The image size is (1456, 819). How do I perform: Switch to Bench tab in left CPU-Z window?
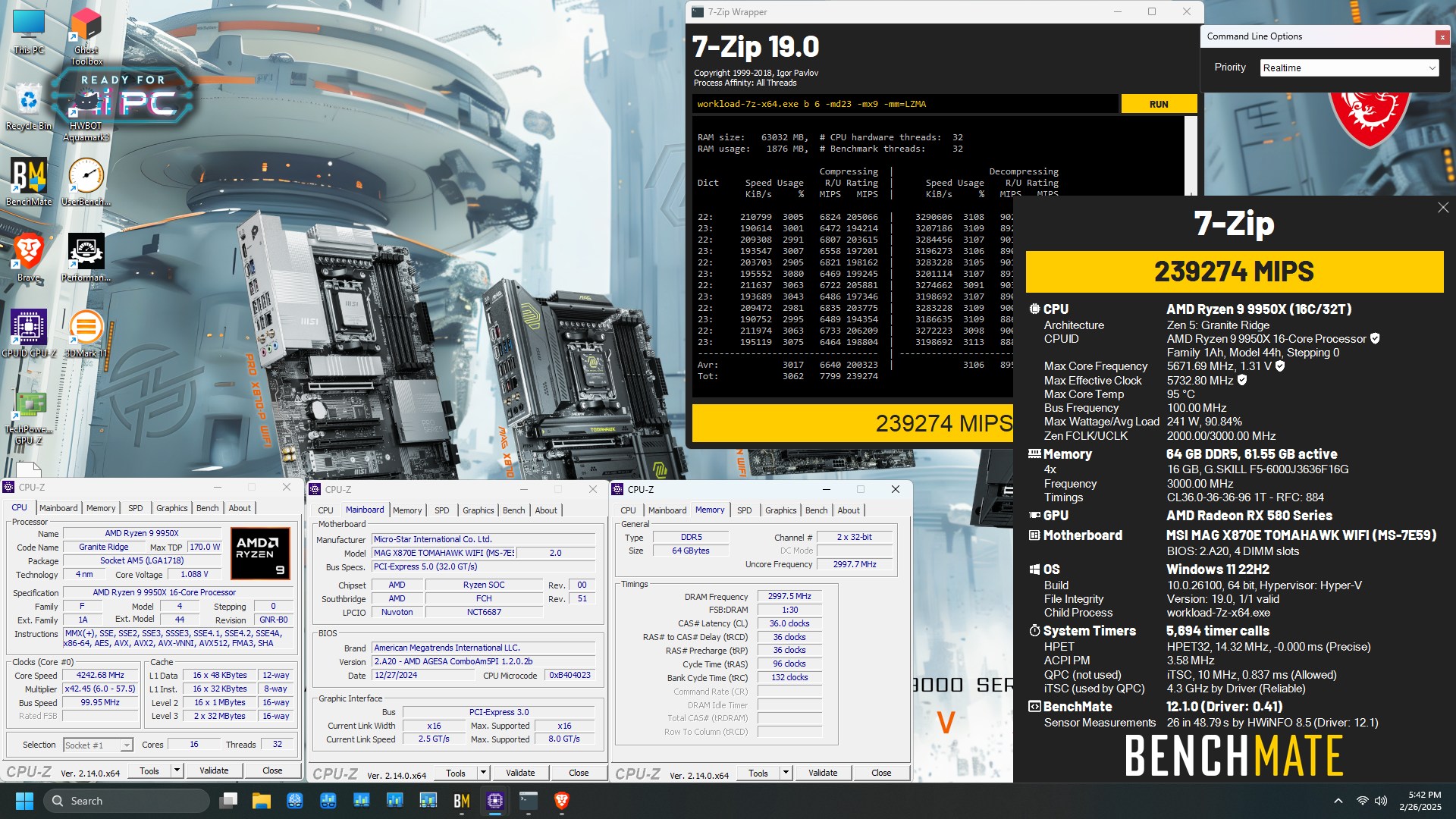(x=207, y=508)
